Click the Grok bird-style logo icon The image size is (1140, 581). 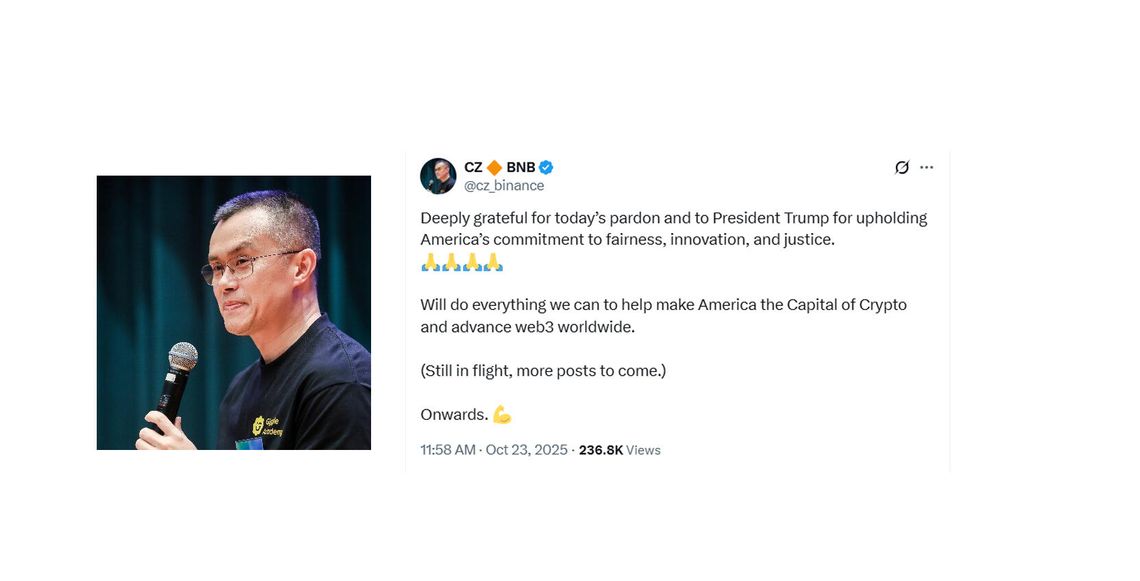[x=902, y=167]
